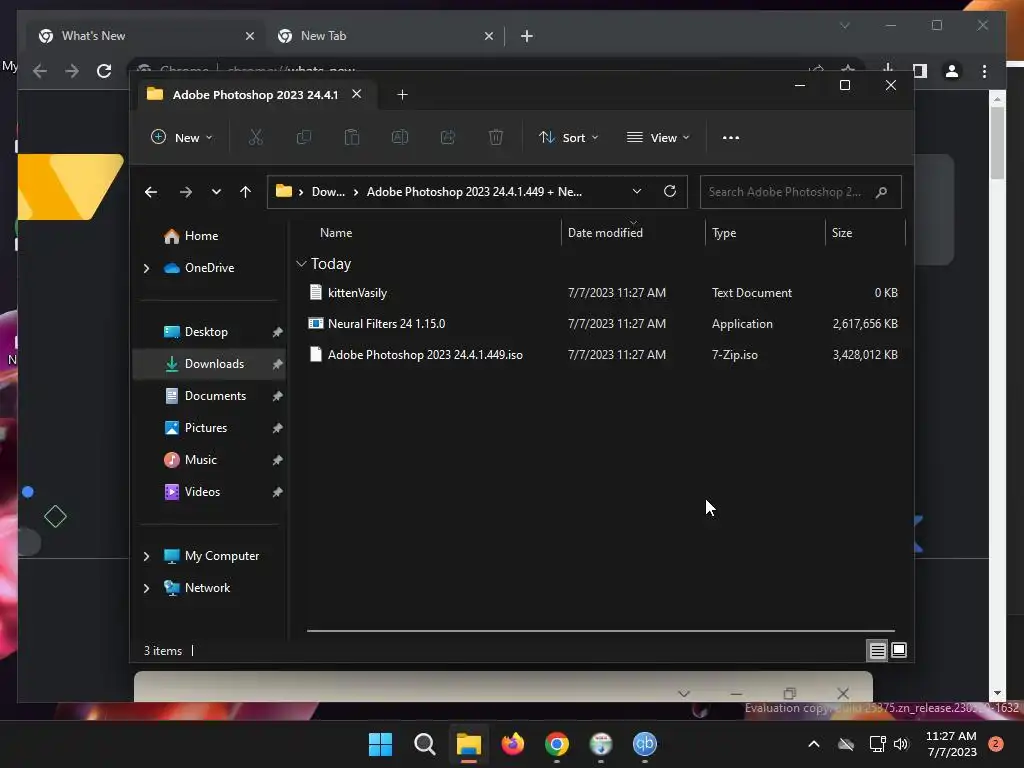Click the volume speaker tray icon

901,744
